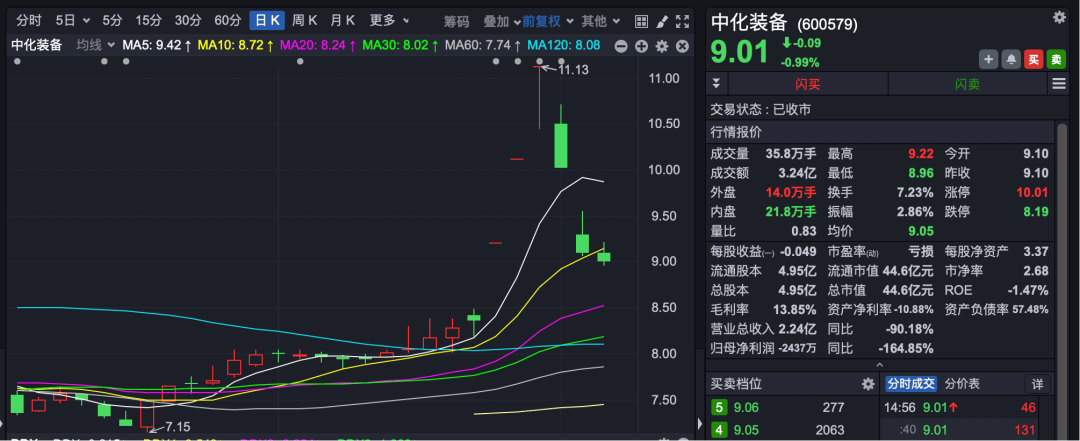The height and width of the screenshot is (441, 1080).
Task: Click the MA10: 8.72 indicator label
Action: (x=236, y=46)
